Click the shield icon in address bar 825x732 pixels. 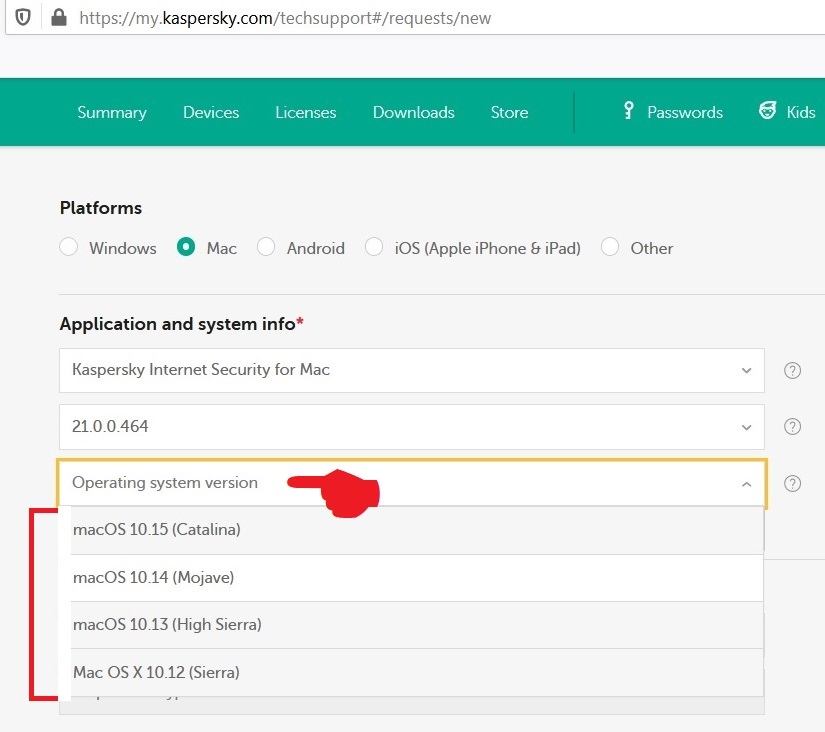click(23, 17)
